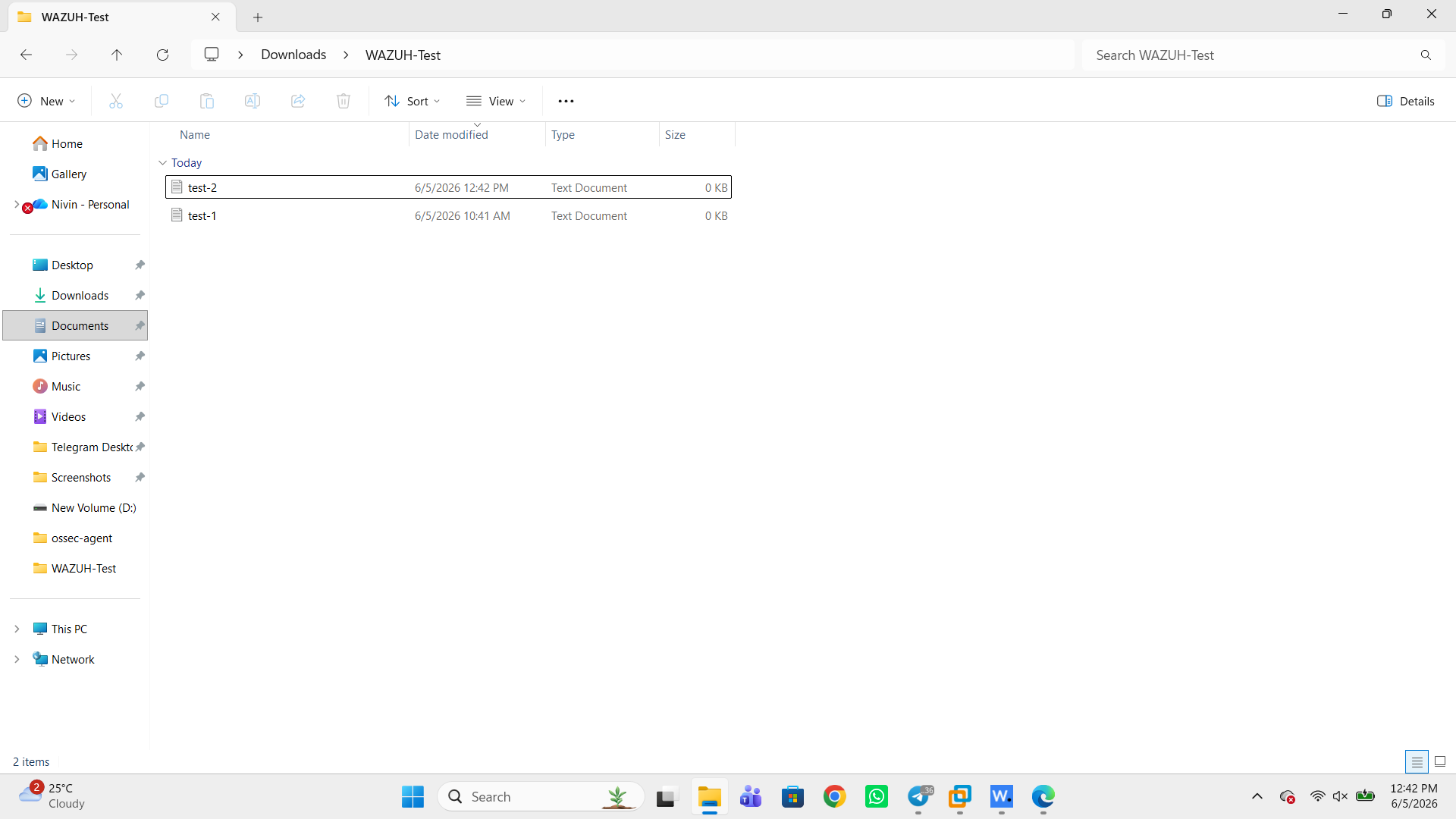1456x819 pixels.
Task: Add a new tab with plus icon
Action: (258, 17)
